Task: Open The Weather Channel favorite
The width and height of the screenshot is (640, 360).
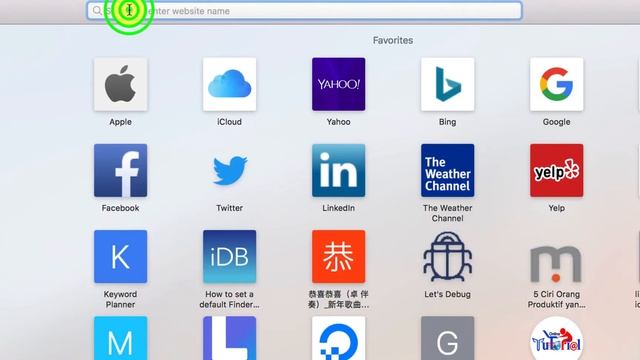Action: 447,170
